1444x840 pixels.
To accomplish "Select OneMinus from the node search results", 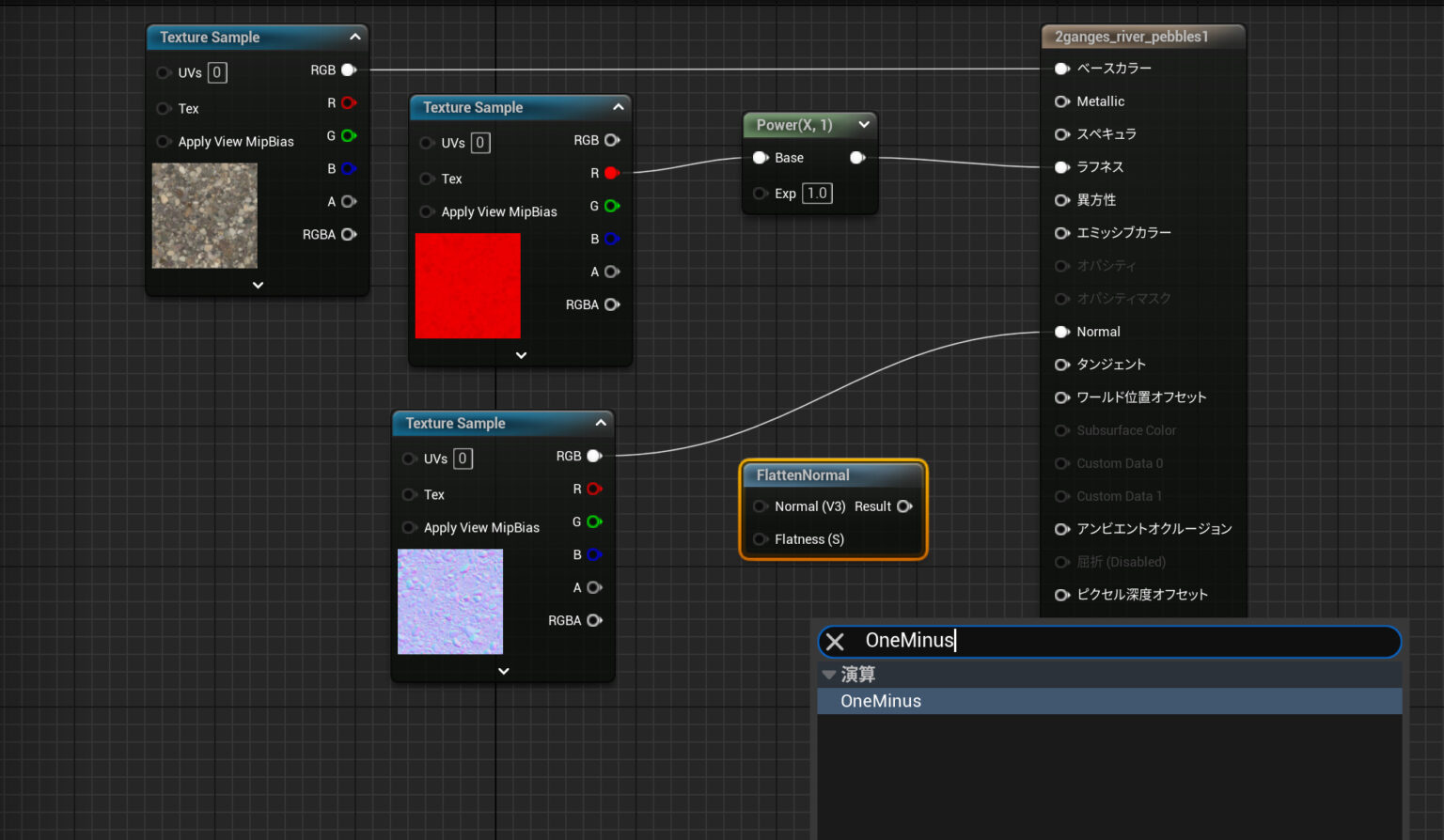I will [x=881, y=700].
